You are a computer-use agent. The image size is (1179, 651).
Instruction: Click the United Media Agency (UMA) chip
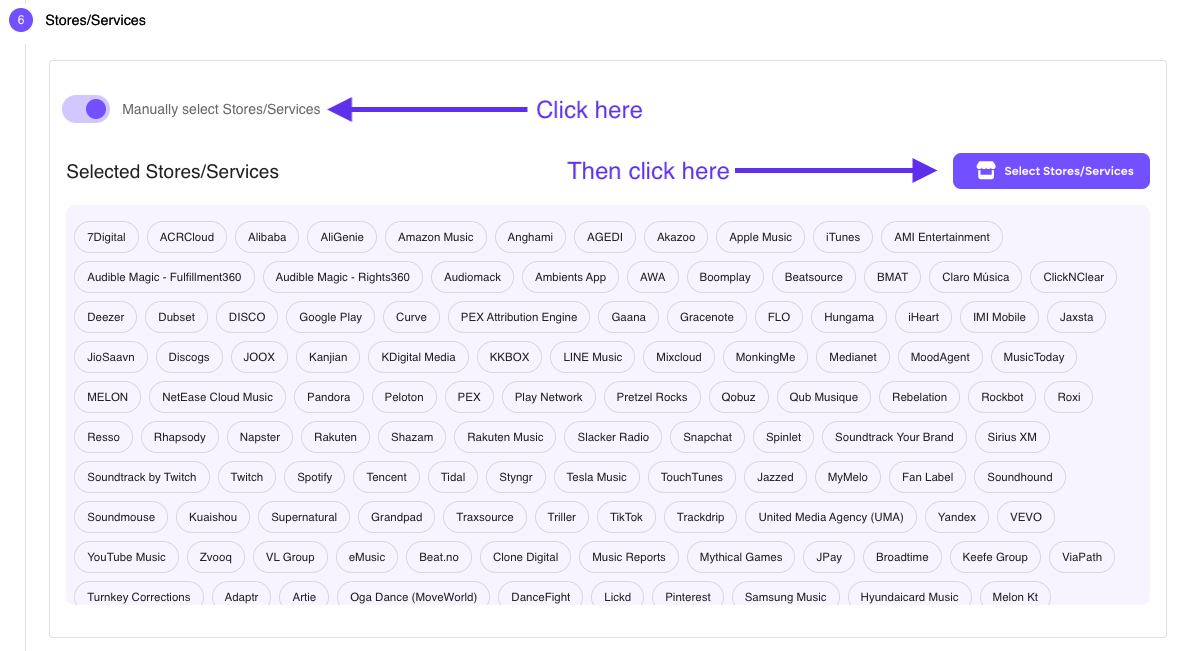(x=830, y=517)
